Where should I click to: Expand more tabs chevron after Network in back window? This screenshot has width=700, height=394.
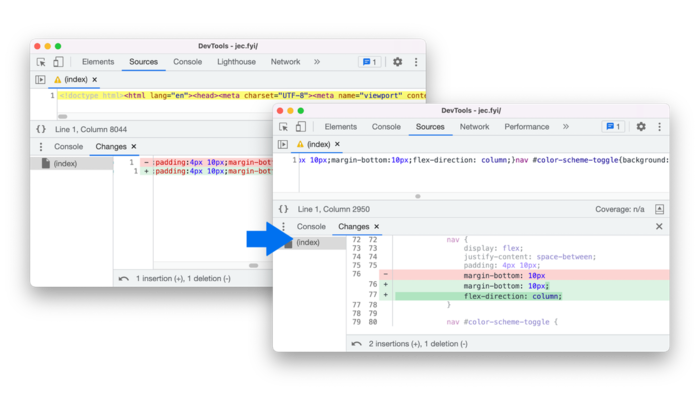pos(317,62)
